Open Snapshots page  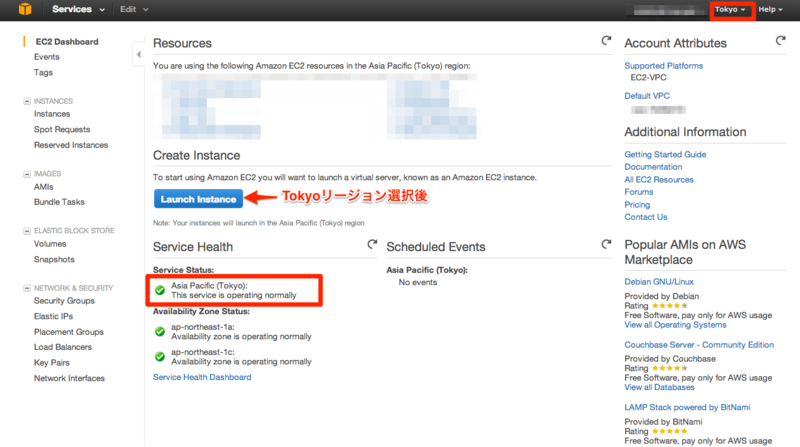(x=54, y=259)
